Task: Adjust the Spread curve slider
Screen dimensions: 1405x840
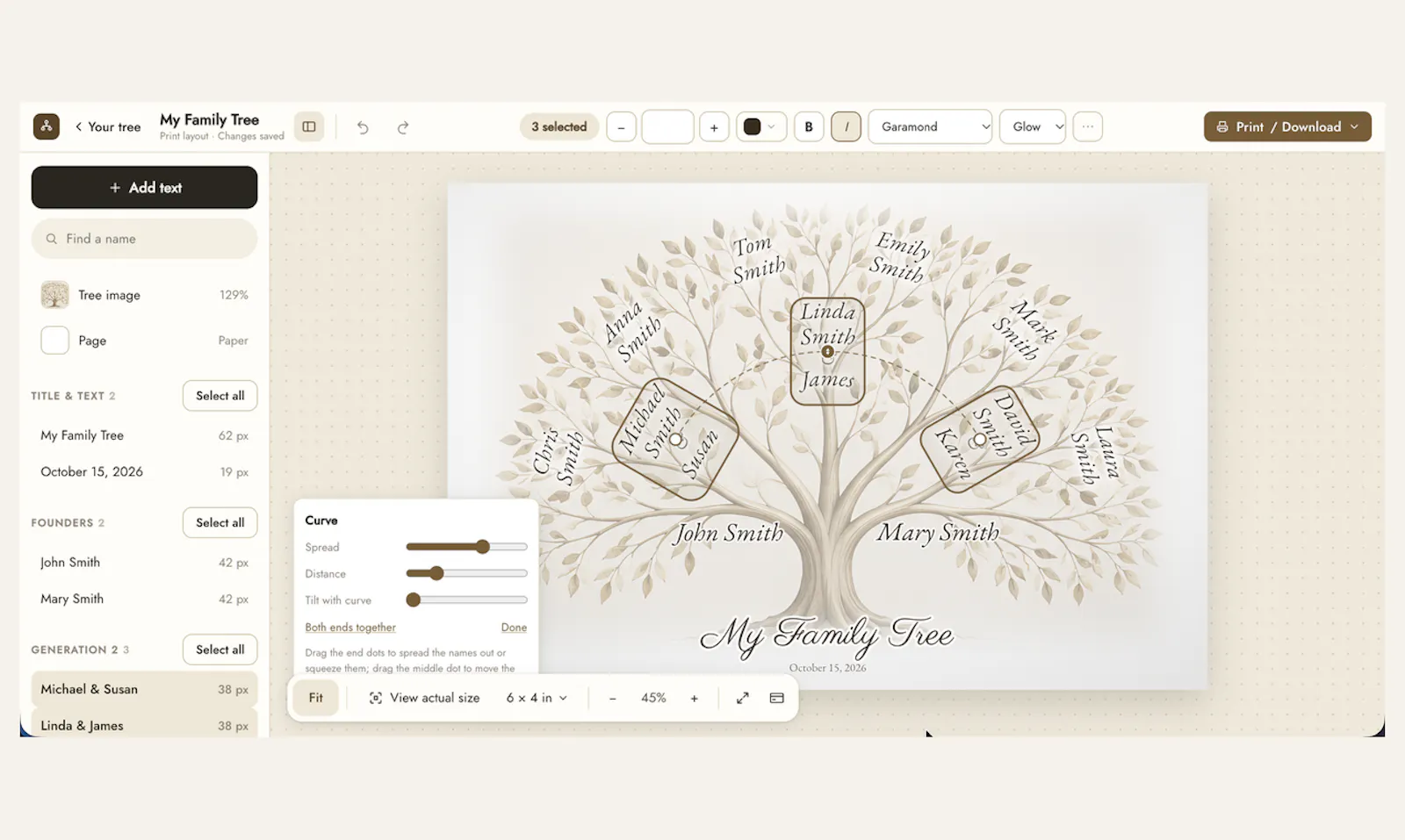Action: pos(466,547)
